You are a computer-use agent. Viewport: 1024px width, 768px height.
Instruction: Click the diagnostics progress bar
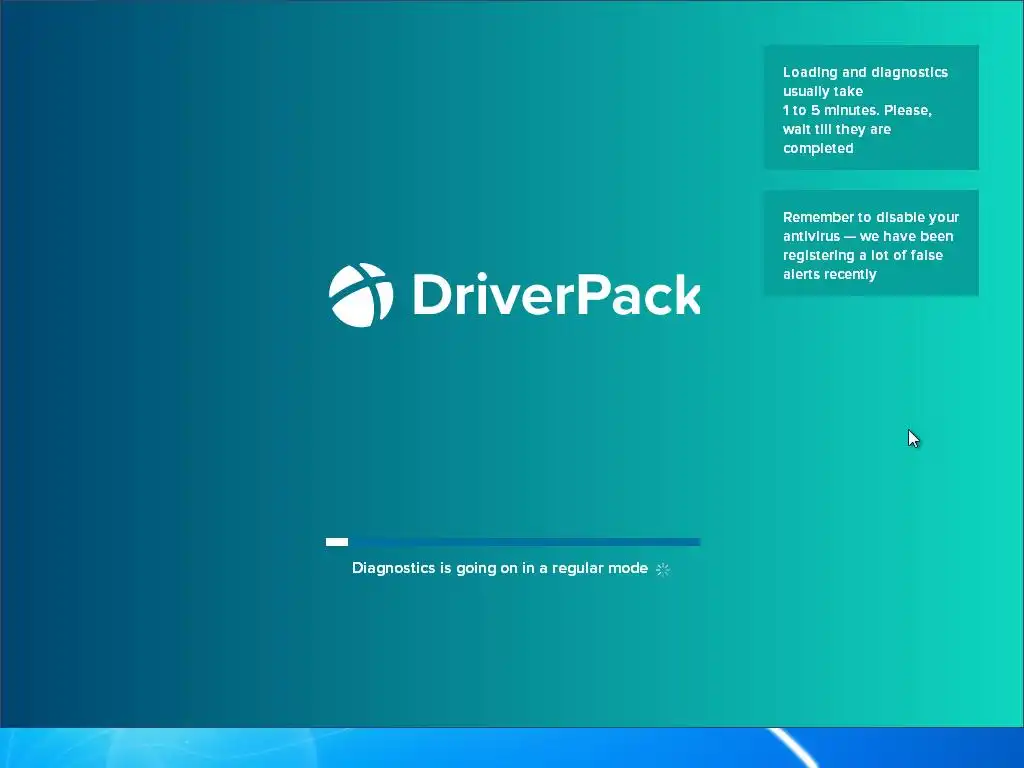pos(513,541)
